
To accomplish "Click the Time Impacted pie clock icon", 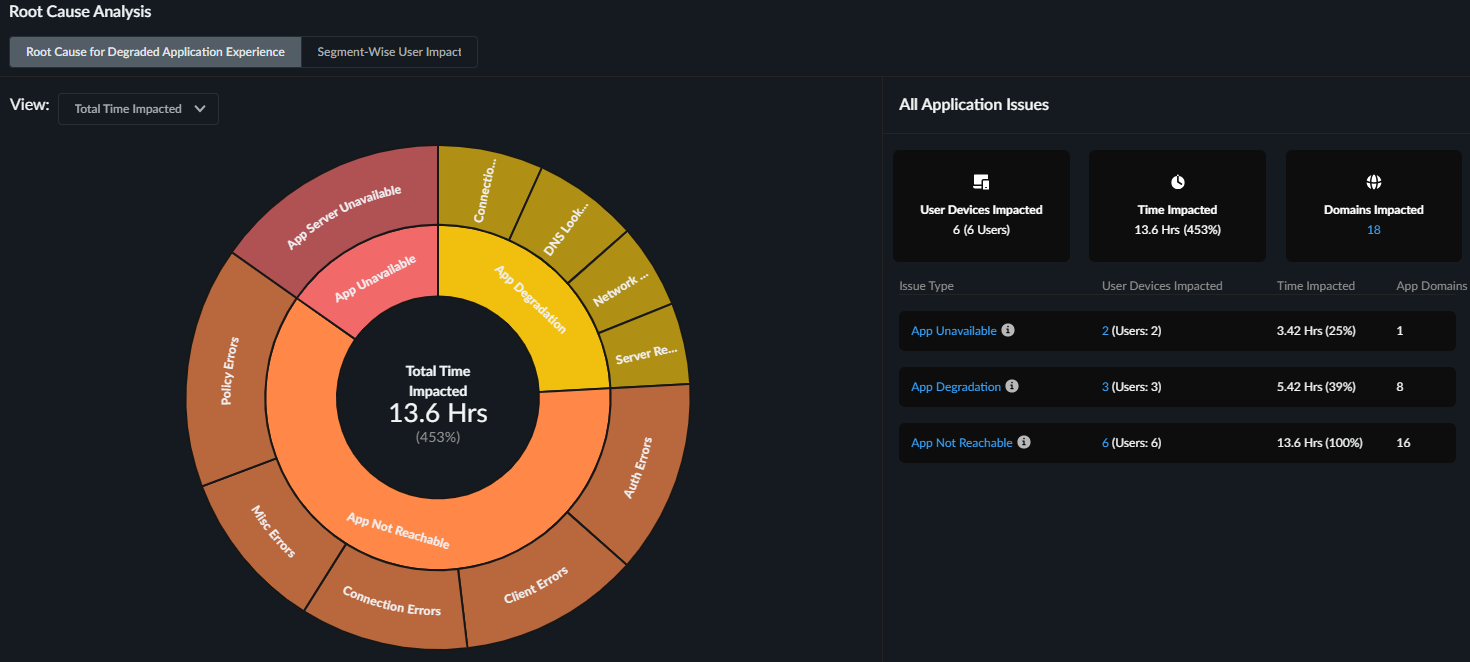I will coord(1177,182).
